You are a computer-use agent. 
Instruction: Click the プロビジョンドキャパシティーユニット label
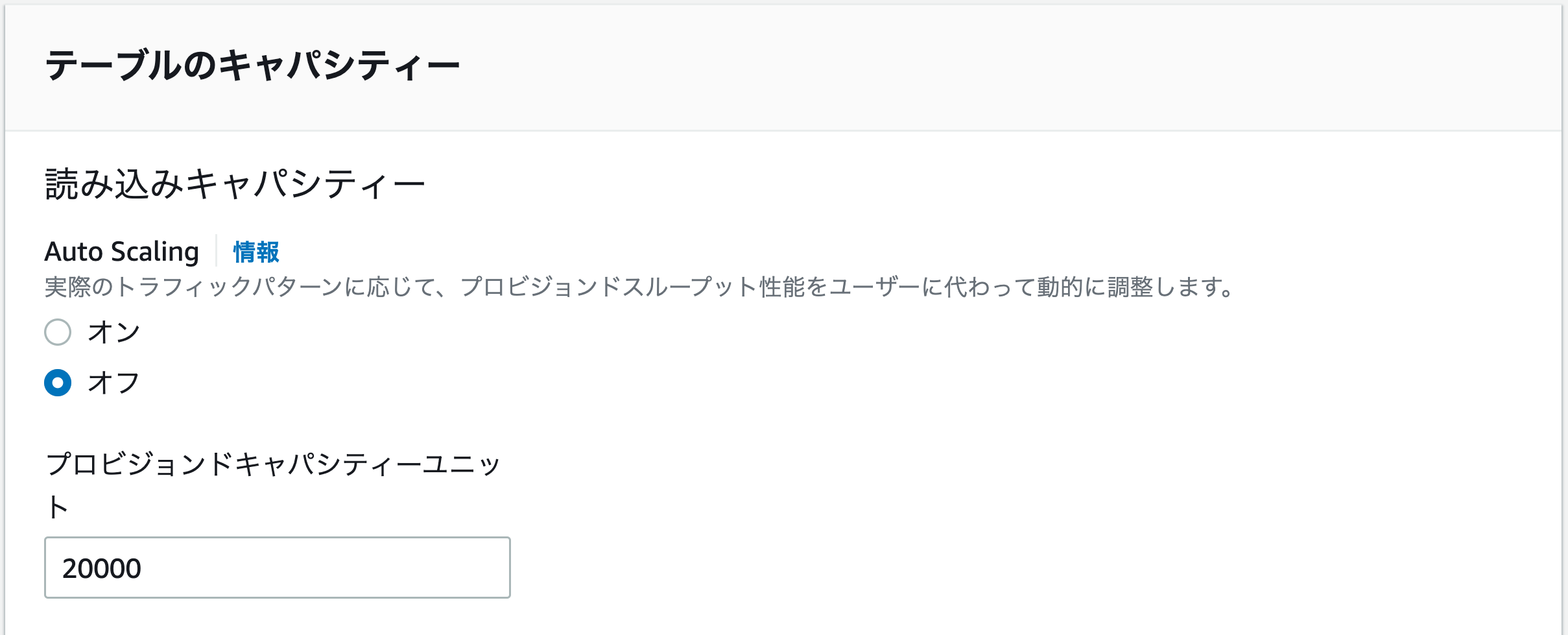click(272, 464)
